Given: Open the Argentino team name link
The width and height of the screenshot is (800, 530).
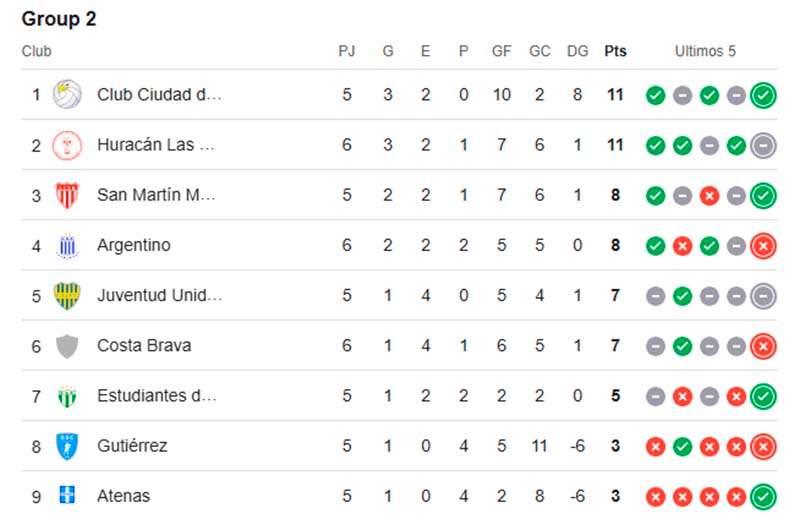Looking at the screenshot, I should point(134,245).
